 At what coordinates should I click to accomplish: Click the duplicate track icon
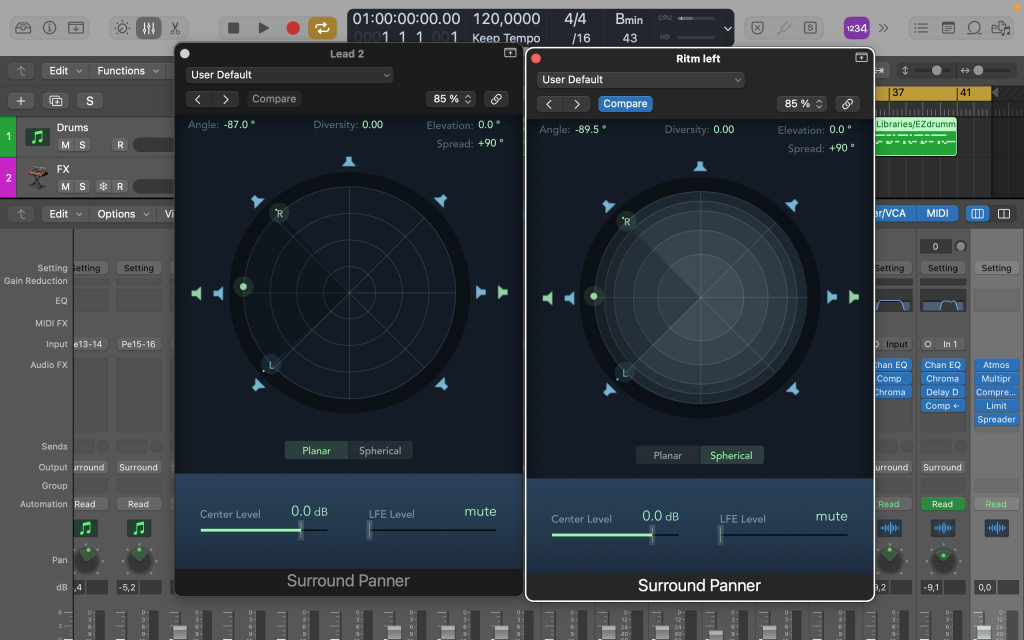[55, 101]
